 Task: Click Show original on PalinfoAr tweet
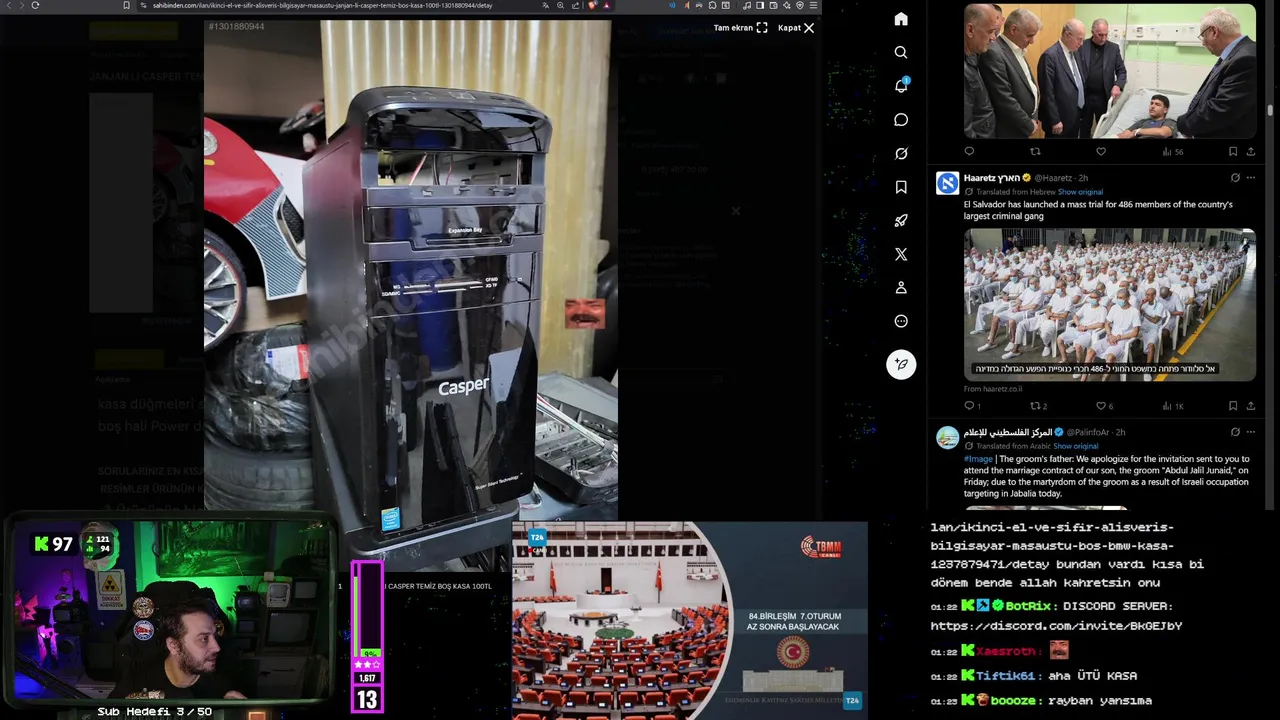pos(1076,446)
